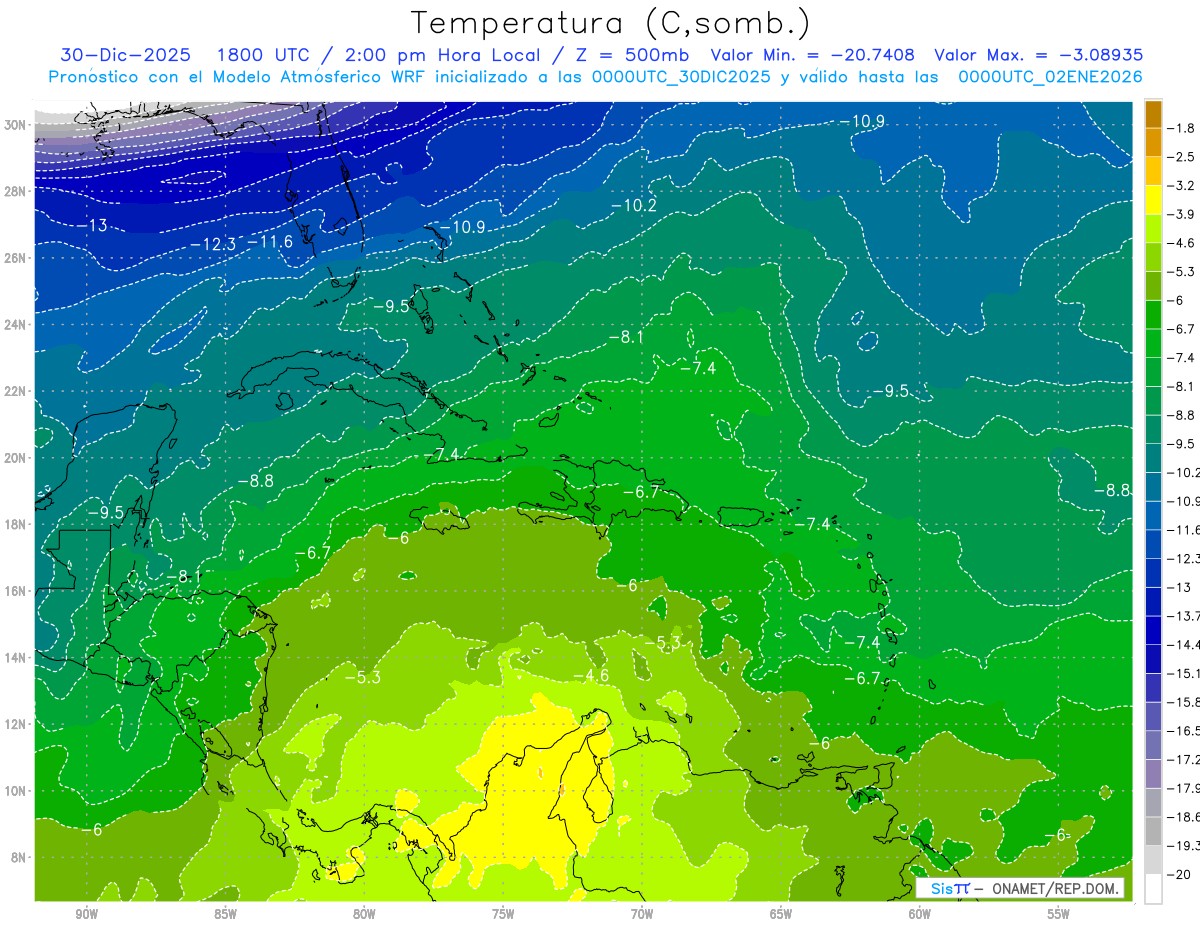The width and height of the screenshot is (1200, 927).
Task: Click the validity end time "0000UTC_02ENE2026"
Action: [x=1051, y=77]
